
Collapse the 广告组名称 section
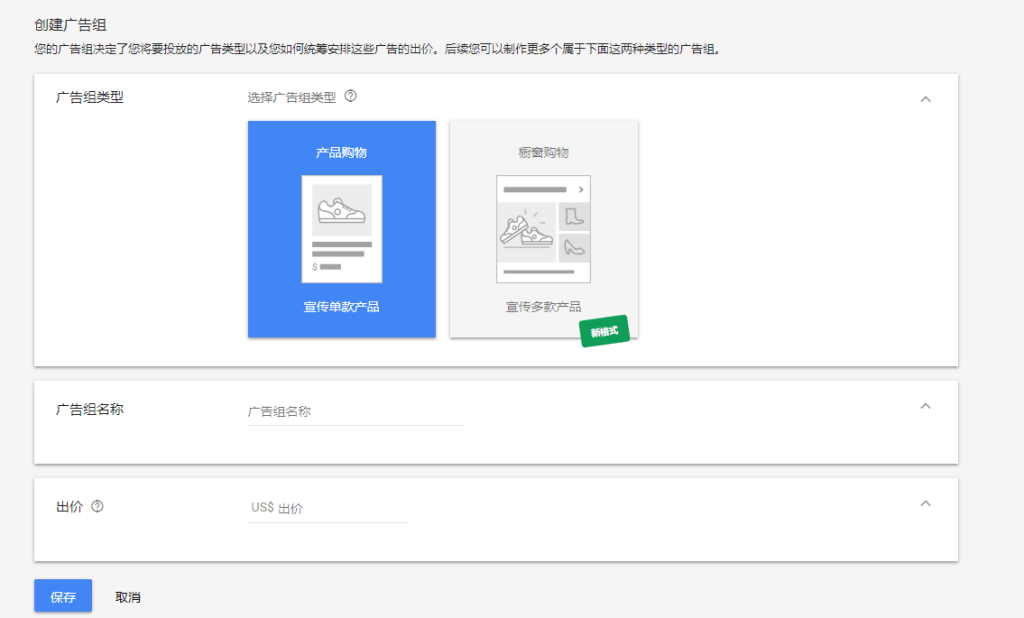click(925, 406)
